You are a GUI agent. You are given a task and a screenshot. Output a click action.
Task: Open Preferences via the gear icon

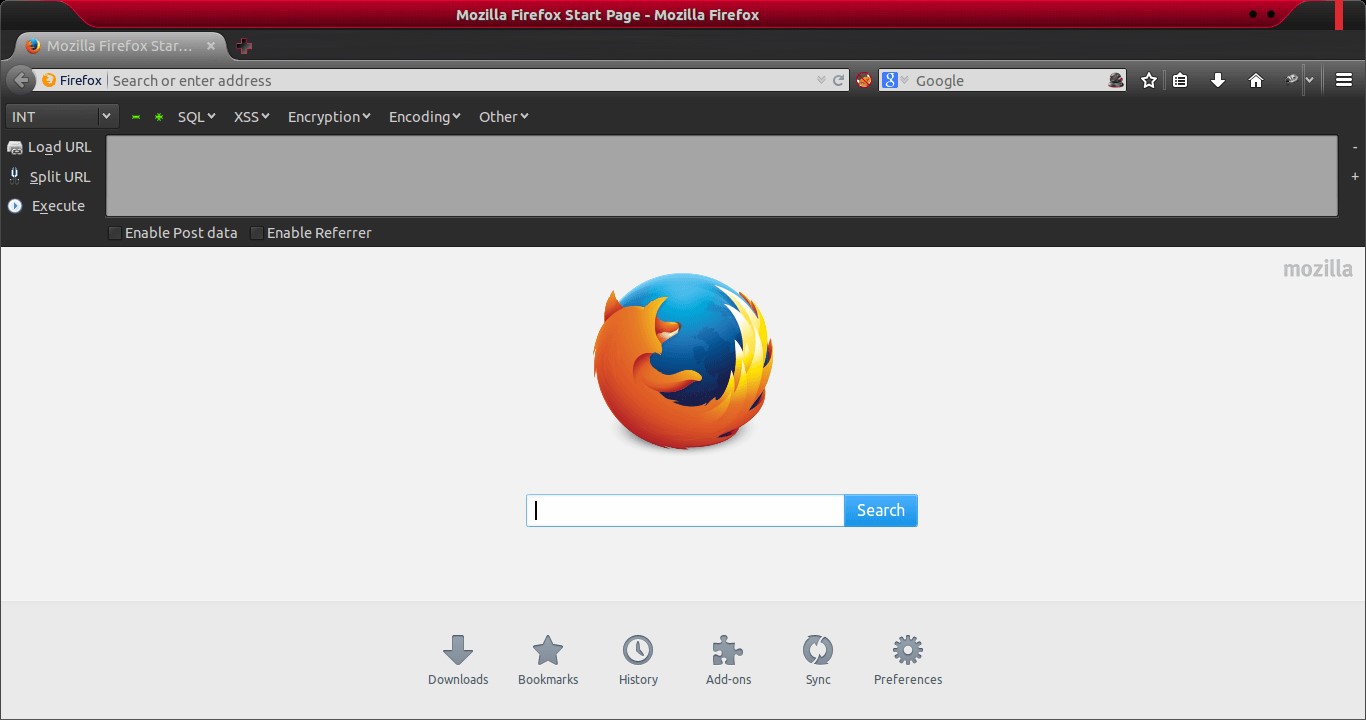(x=908, y=650)
